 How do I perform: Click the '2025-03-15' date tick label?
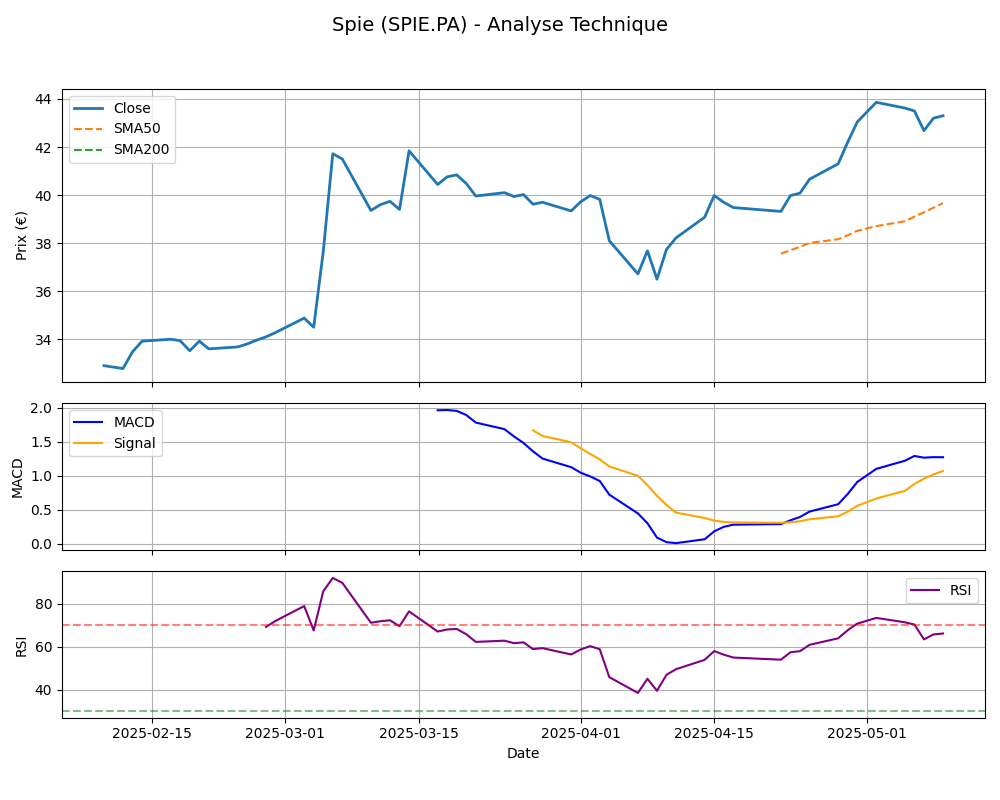[419, 733]
